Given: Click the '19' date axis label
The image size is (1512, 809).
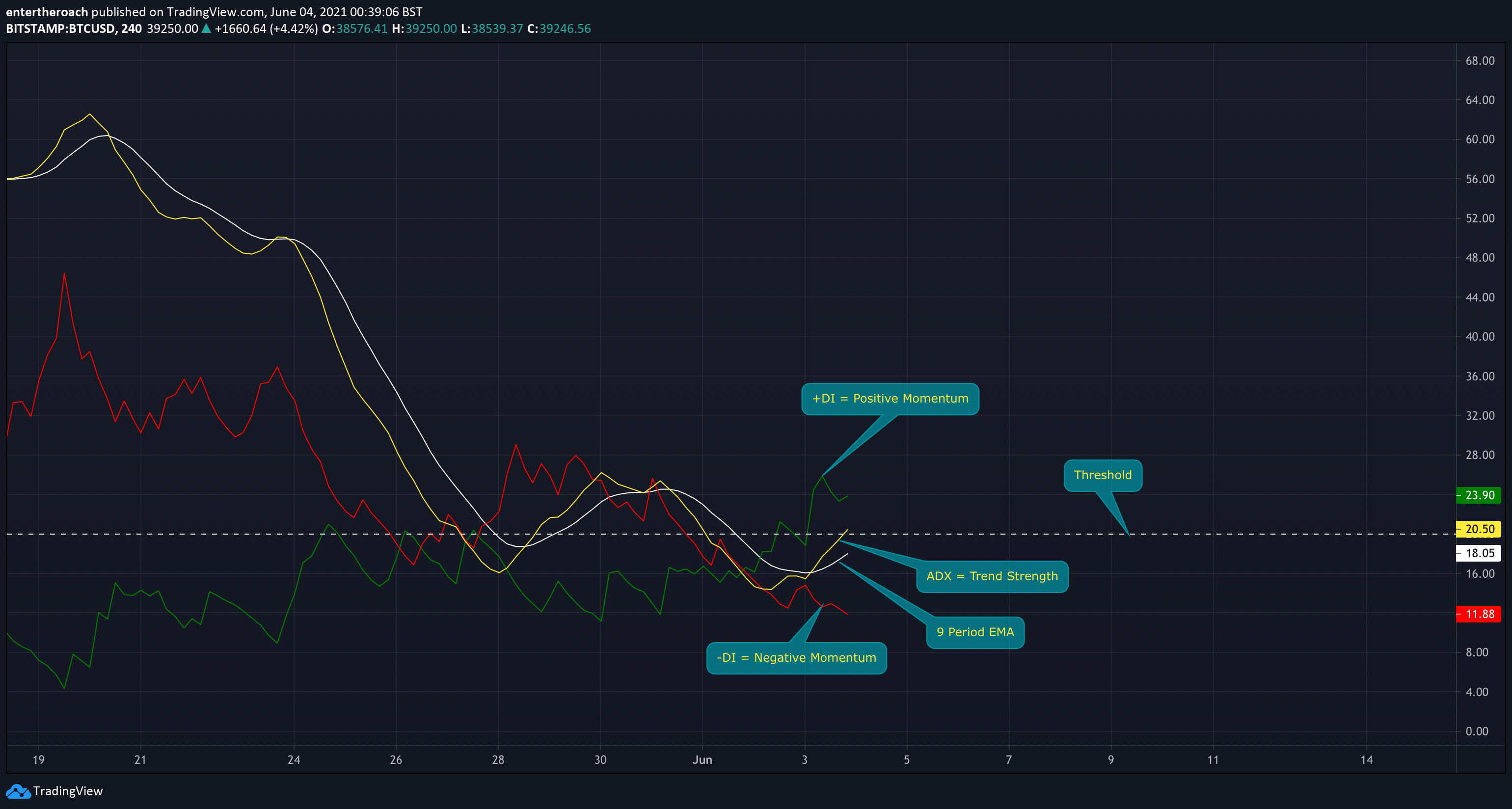Looking at the screenshot, I should 38,760.
